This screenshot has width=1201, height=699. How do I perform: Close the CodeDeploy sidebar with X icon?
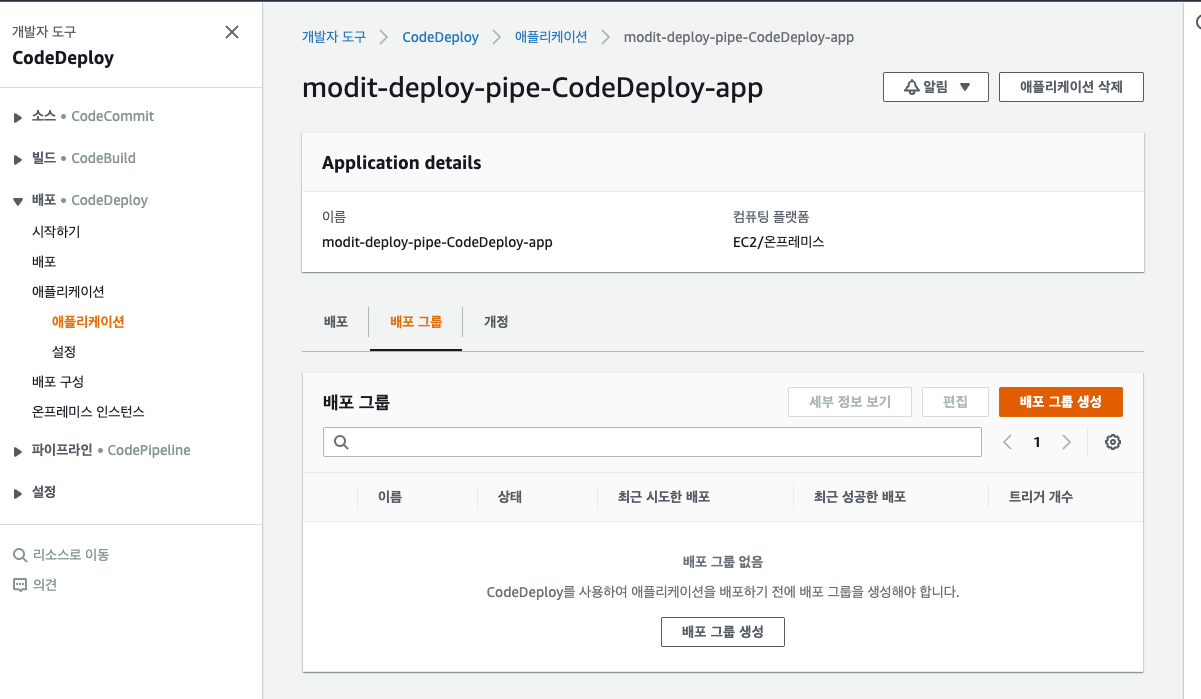click(232, 32)
